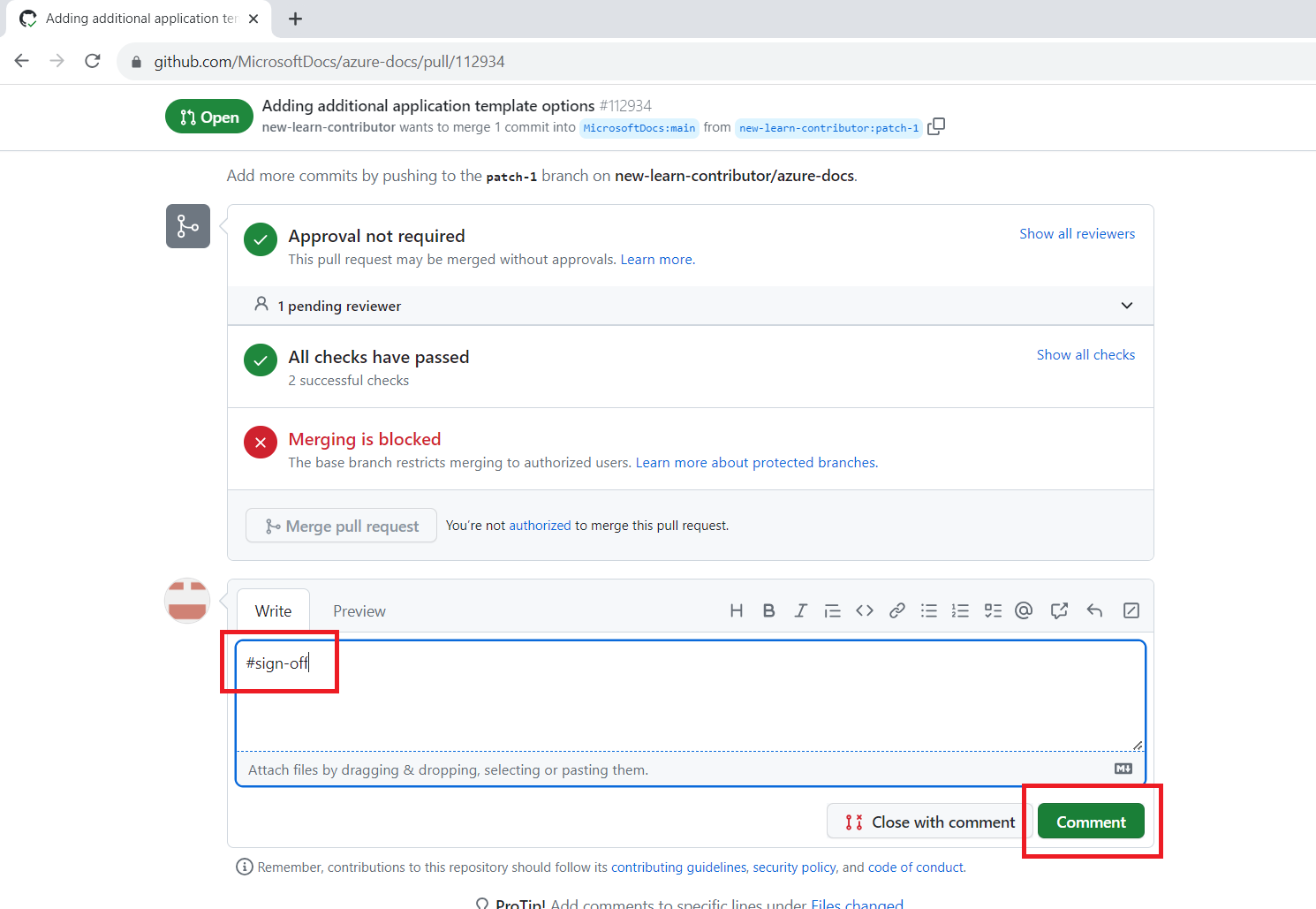Insert a task list in the comment
Screen dimensions: 1316x909
[x=993, y=610]
